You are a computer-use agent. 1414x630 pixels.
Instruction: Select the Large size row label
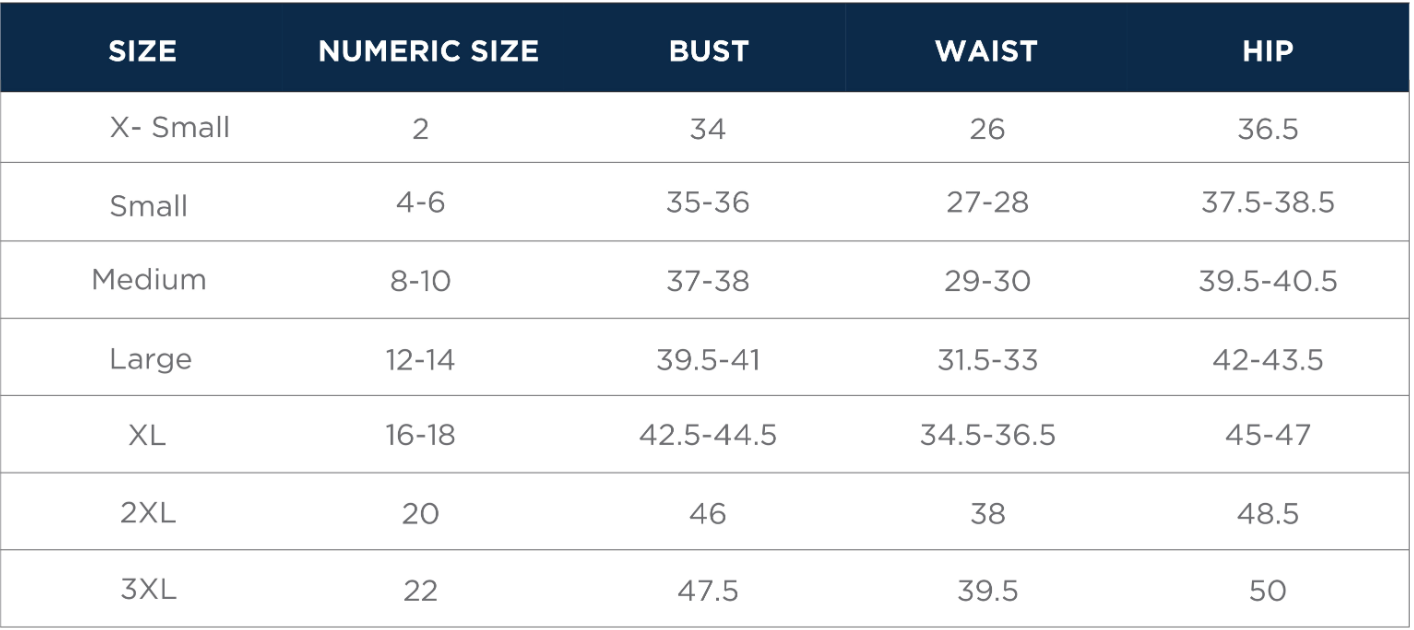150,359
